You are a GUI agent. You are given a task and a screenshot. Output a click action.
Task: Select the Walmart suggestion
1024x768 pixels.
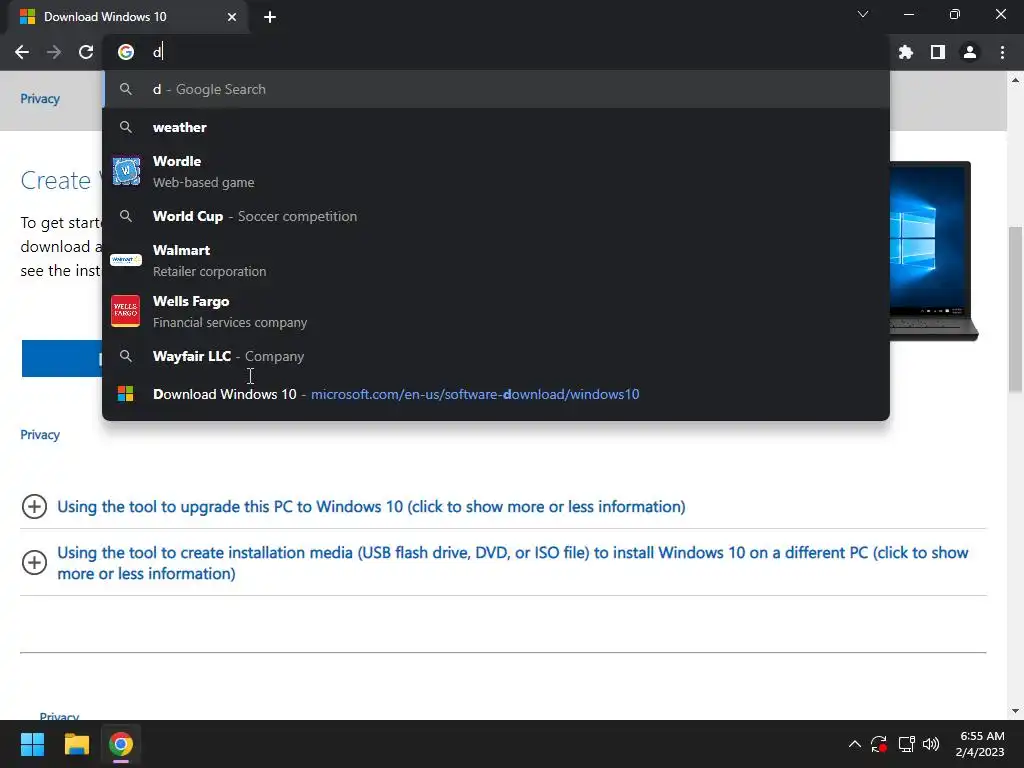click(496, 261)
